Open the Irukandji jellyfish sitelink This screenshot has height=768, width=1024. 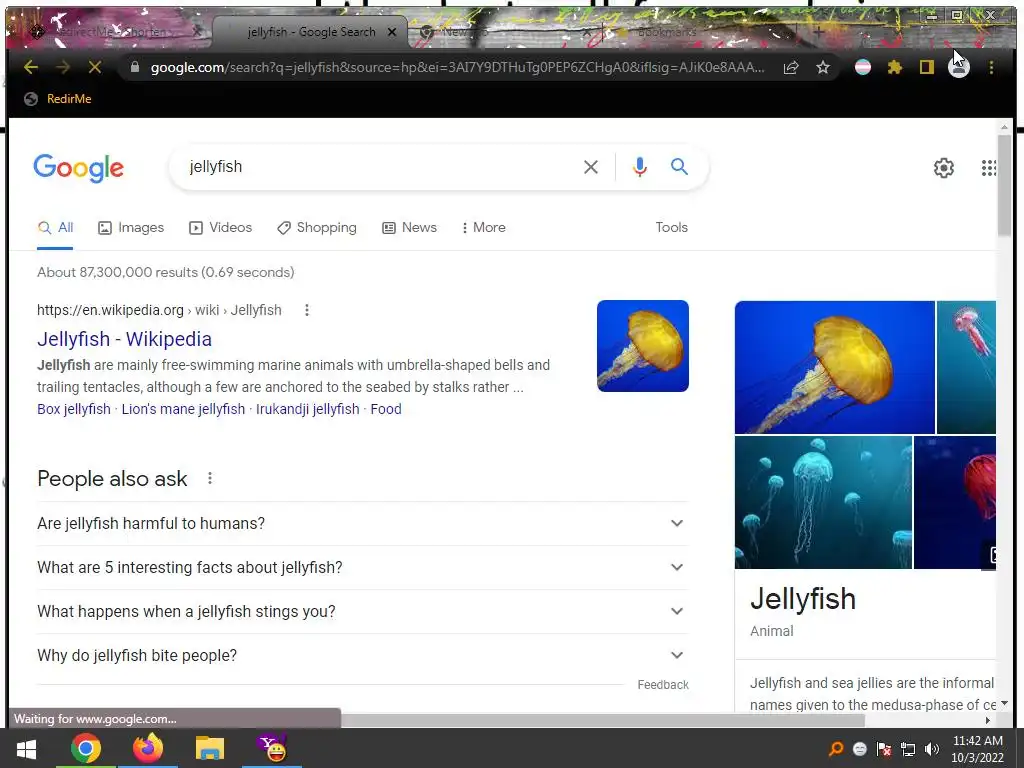(308, 409)
